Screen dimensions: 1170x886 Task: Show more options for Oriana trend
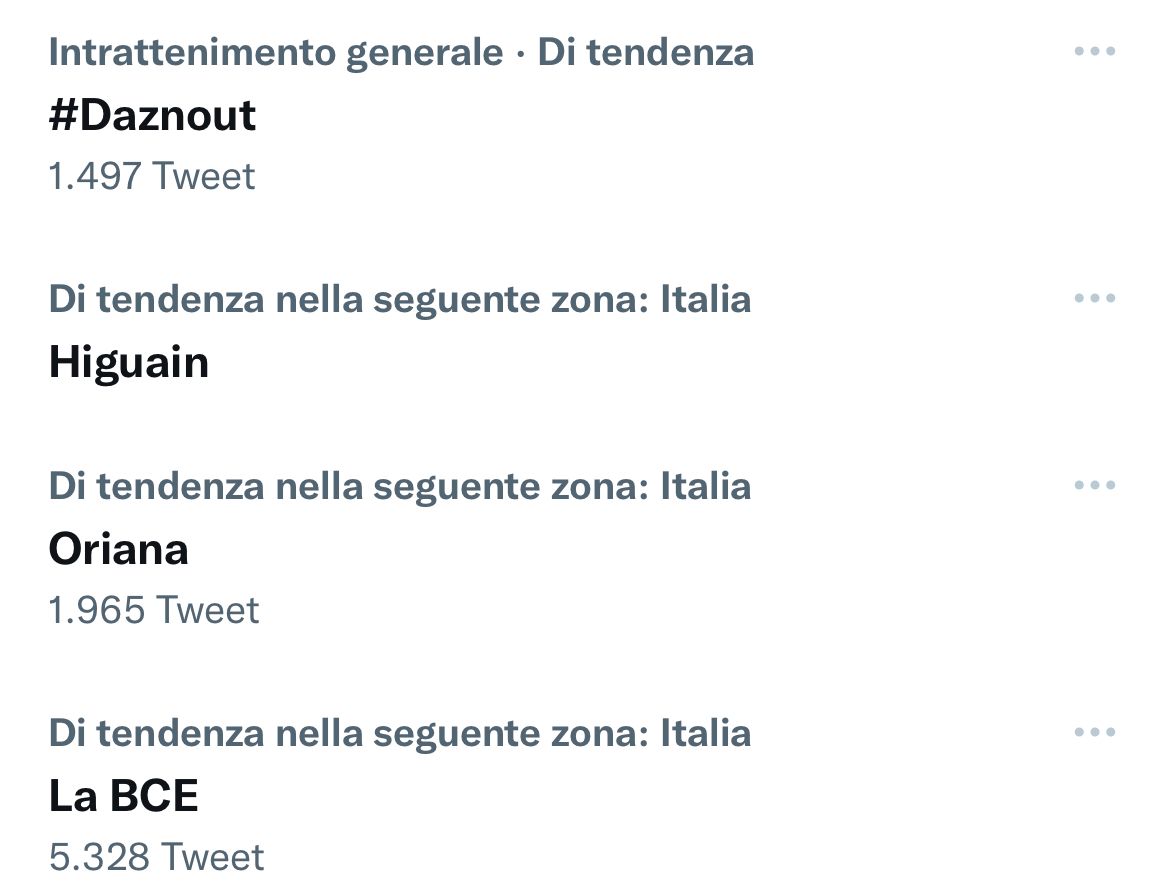point(1094,486)
